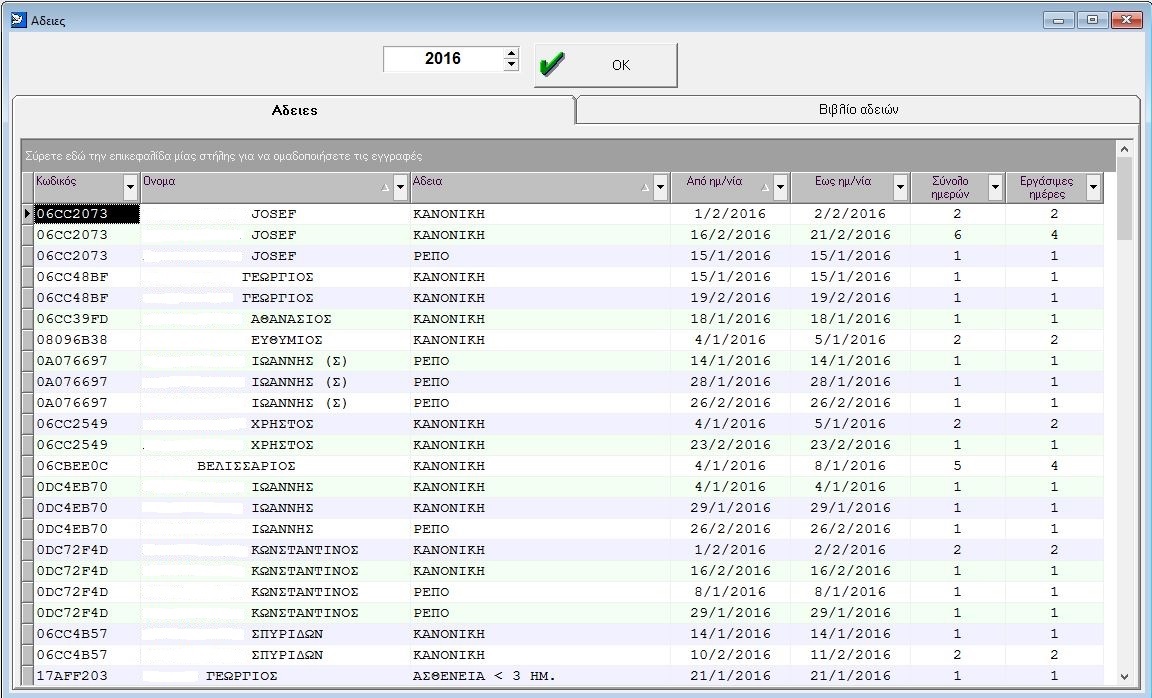
Task: Maximize the Άδειες window
Action: point(1093,20)
